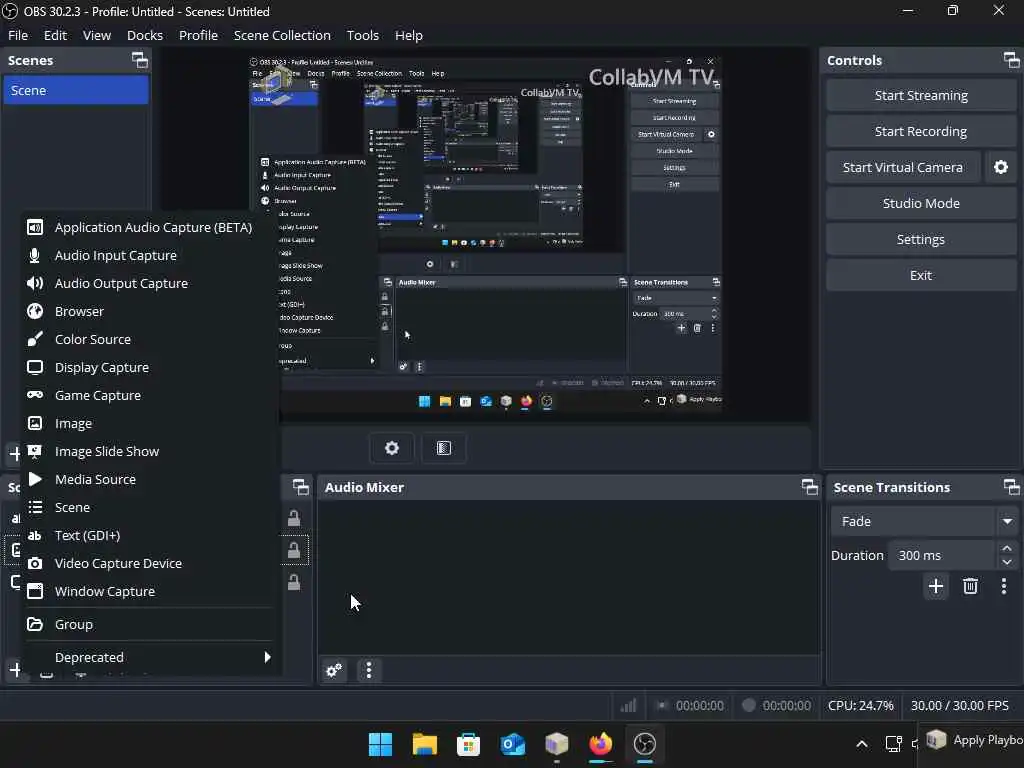Pop out the Controls dock
The width and height of the screenshot is (1024, 768).
click(1011, 61)
